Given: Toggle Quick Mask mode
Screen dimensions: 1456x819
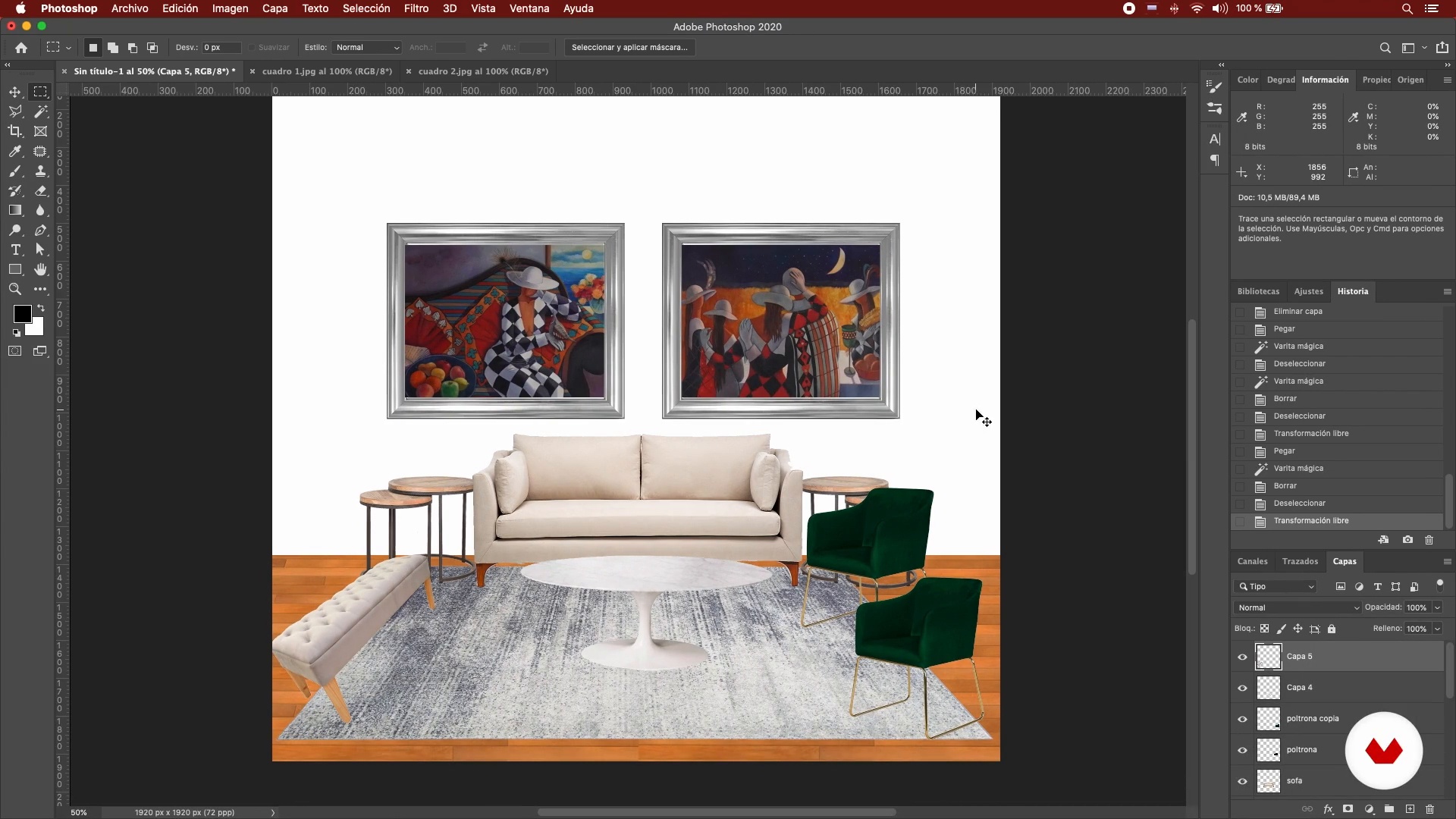Looking at the screenshot, I should pyautogui.click(x=15, y=351).
